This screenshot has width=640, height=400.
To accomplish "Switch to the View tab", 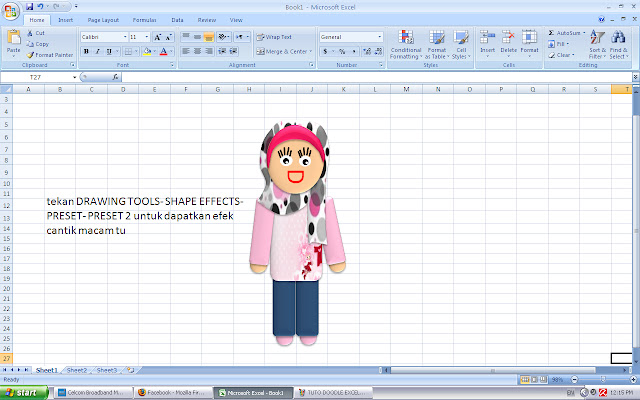I will click(236, 20).
